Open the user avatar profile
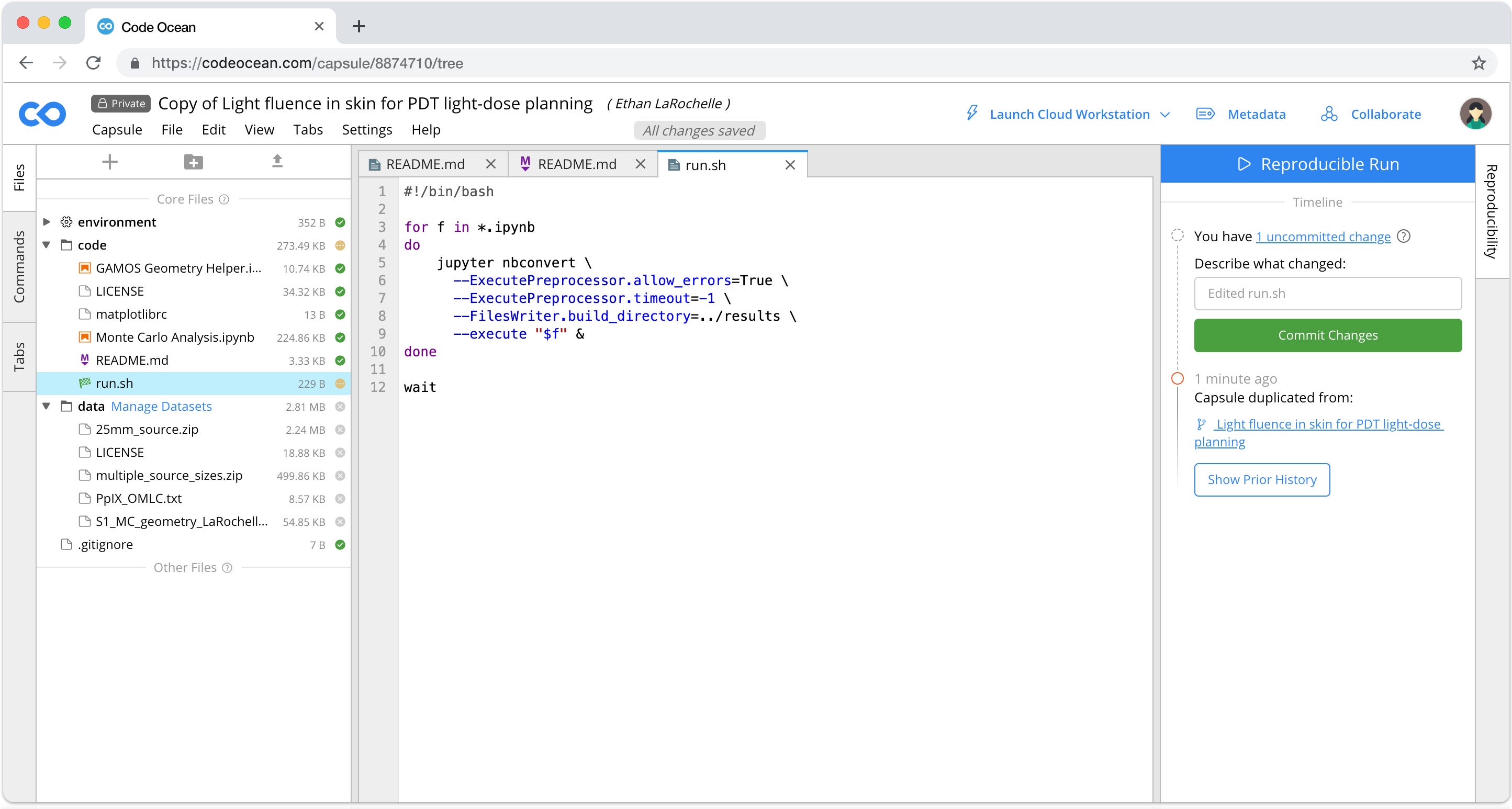The height and width of the screenshot is (809, 1512). 1475,114
